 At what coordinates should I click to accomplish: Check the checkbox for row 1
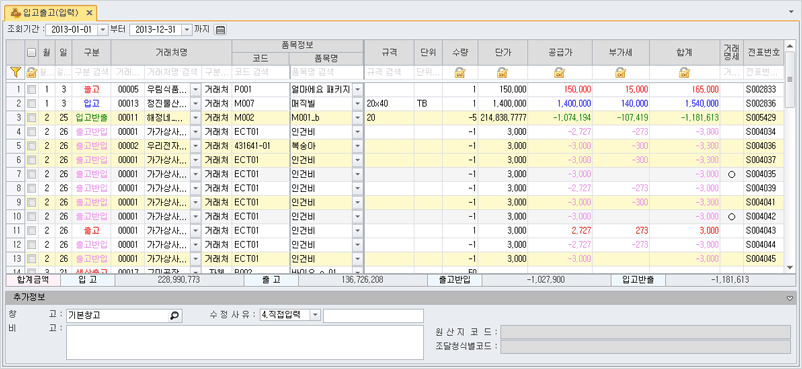[x=32, y=90]
